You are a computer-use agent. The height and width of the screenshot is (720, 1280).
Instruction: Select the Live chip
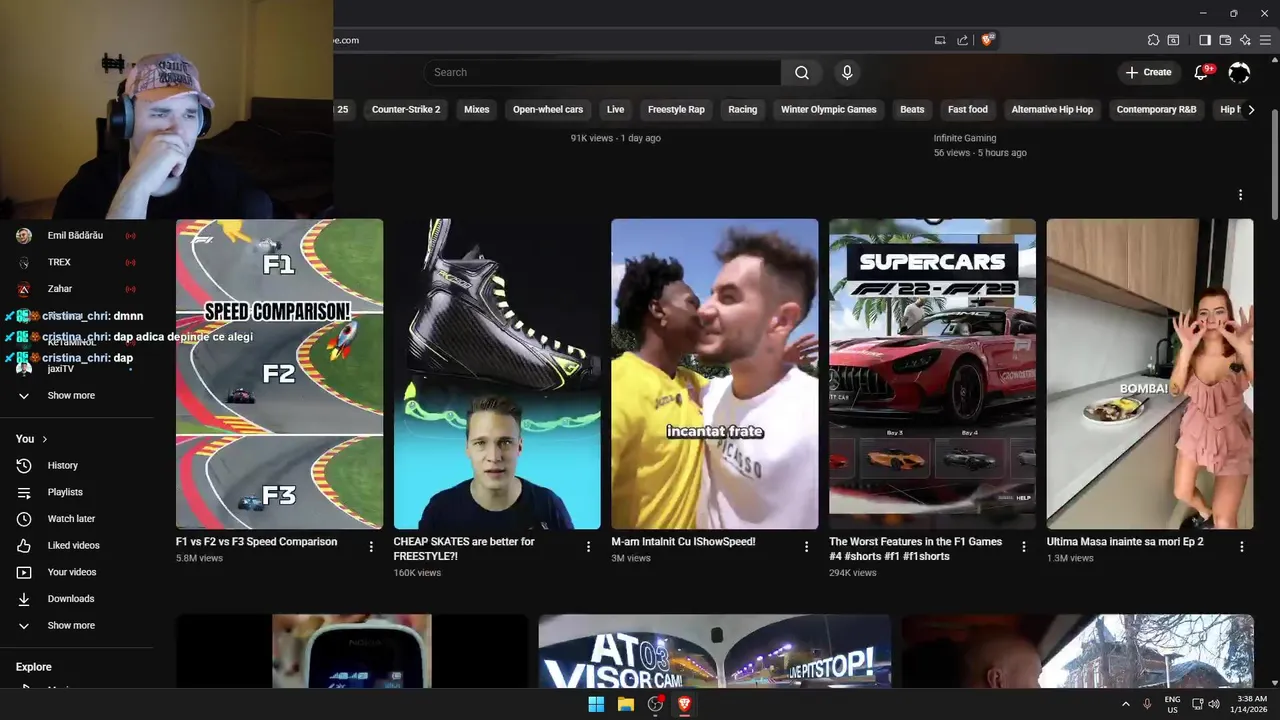[x=615, y=110]
